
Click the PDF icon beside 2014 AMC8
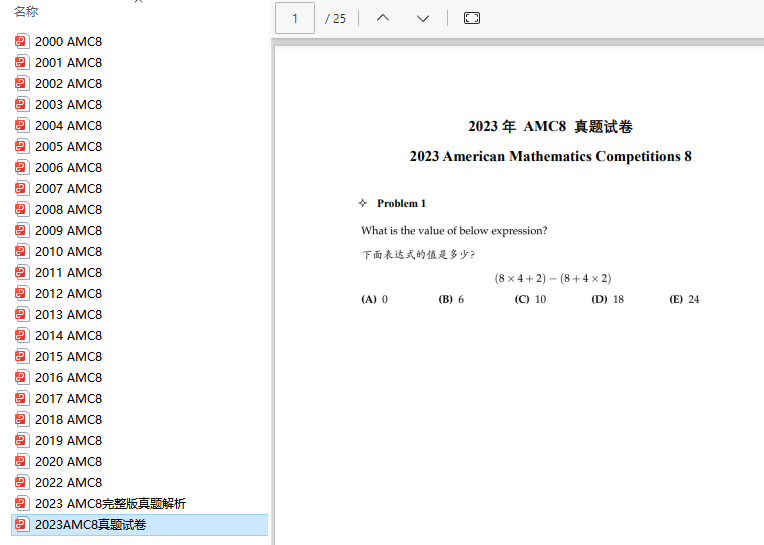click(21, 335)
